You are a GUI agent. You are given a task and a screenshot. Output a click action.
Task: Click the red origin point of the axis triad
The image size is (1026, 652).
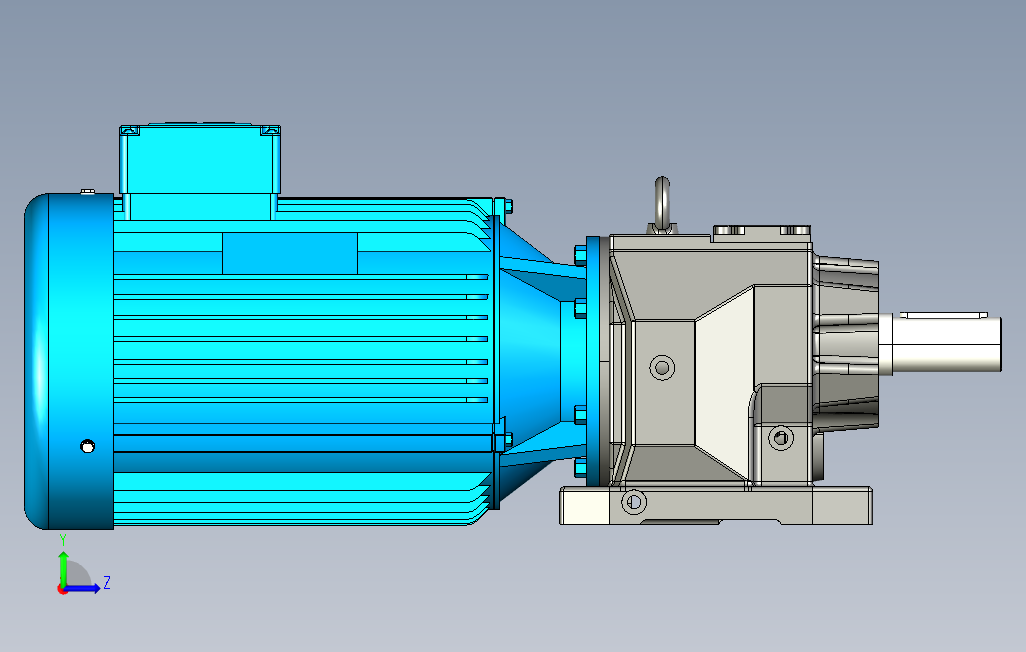coord(63,590)
